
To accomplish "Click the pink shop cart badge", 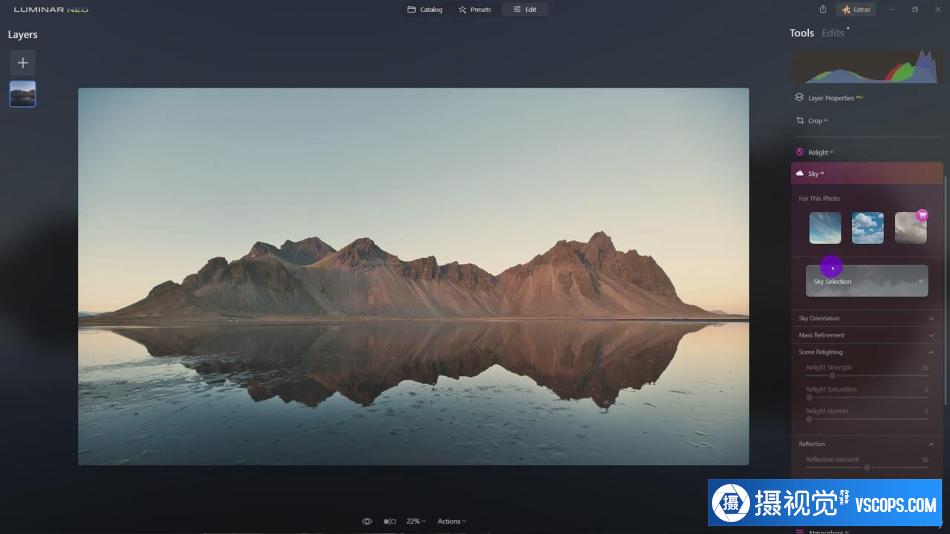I will click(922, 215).
